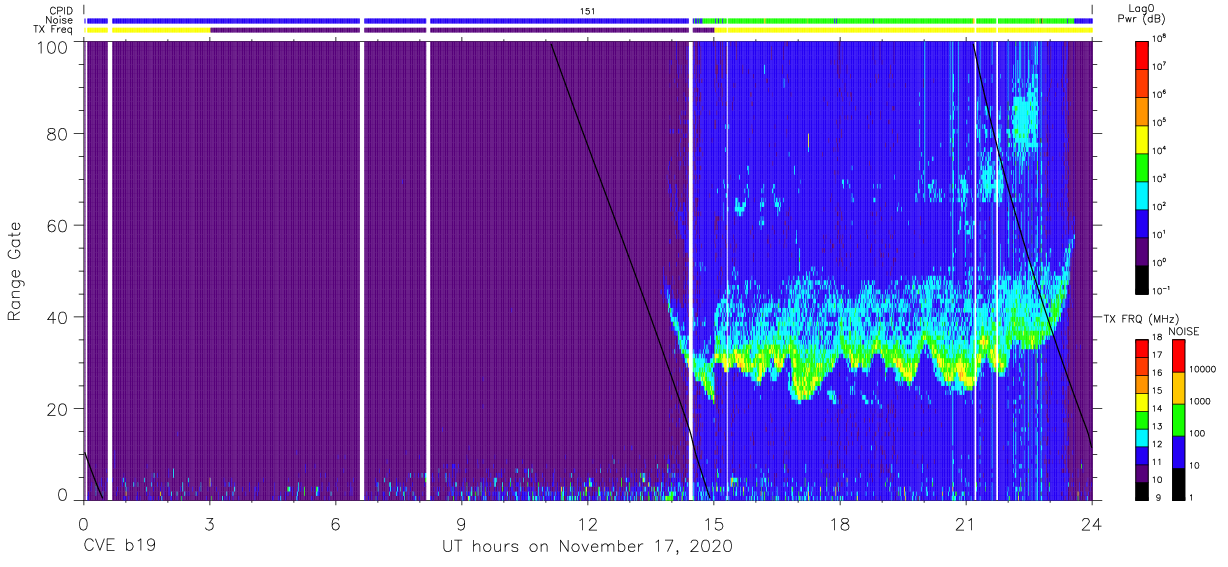The width and height of the screenshot is (1228, 567).
Task: Click the 10000 label on NOISE legend
Action: 1202,370
